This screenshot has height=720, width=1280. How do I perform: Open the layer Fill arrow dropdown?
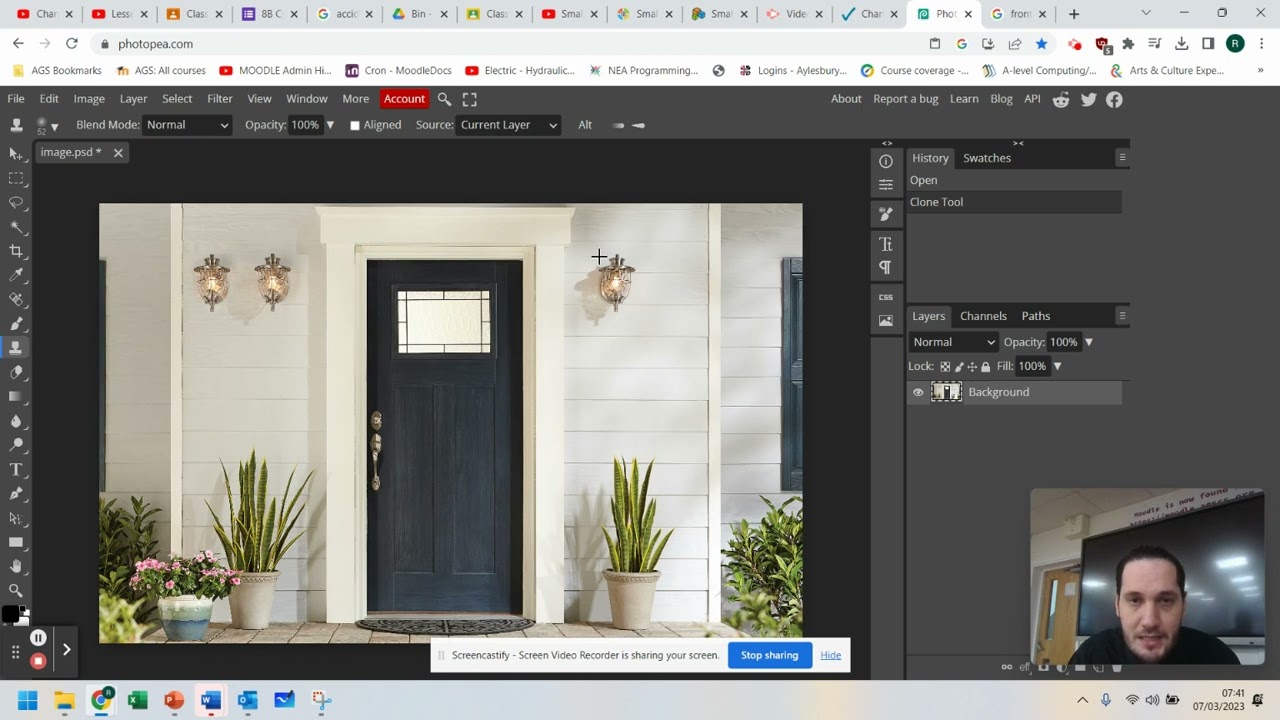pos(1057,366)
